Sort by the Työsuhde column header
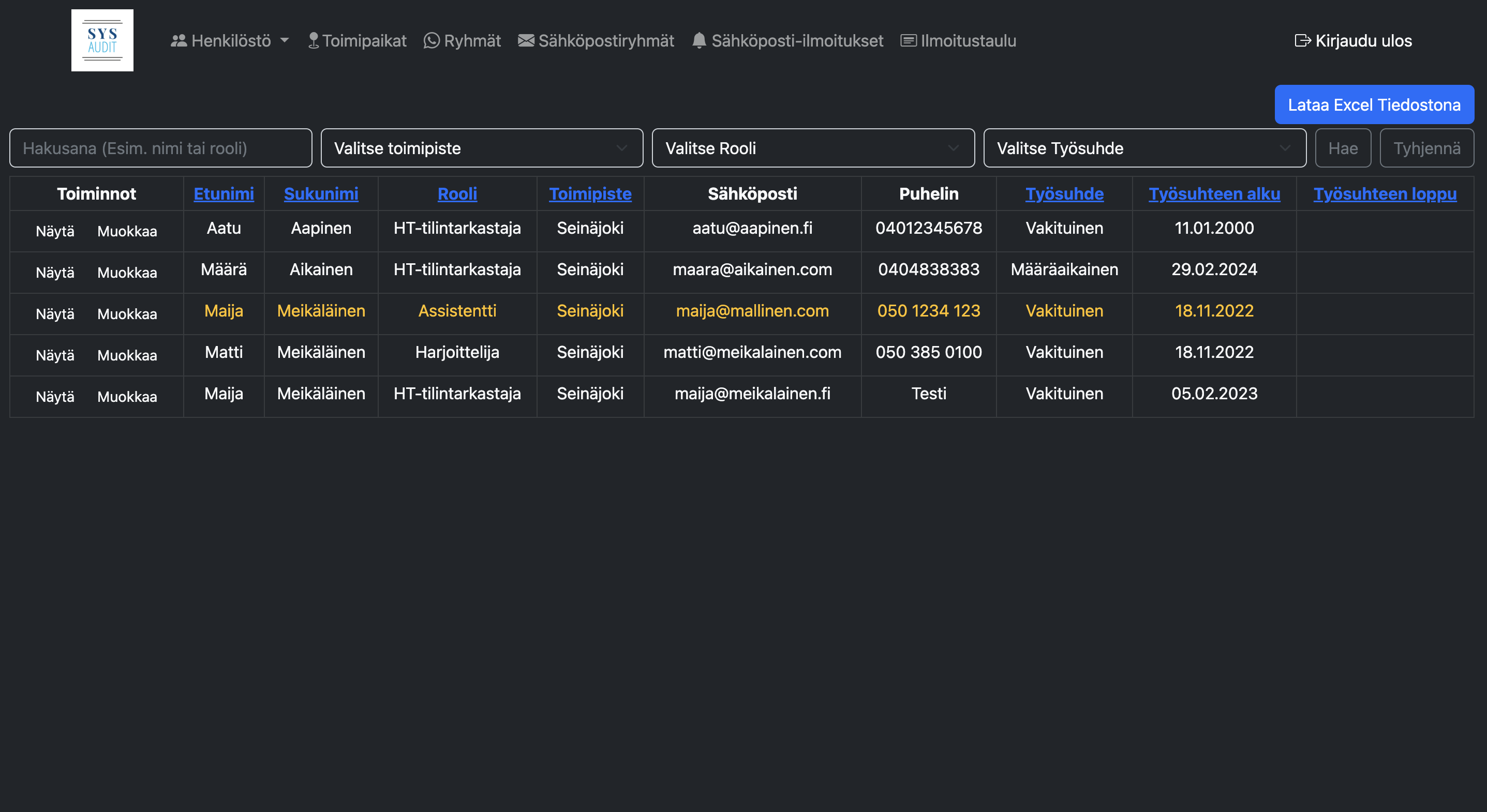1487x812 pixels. coord(1064,194)
